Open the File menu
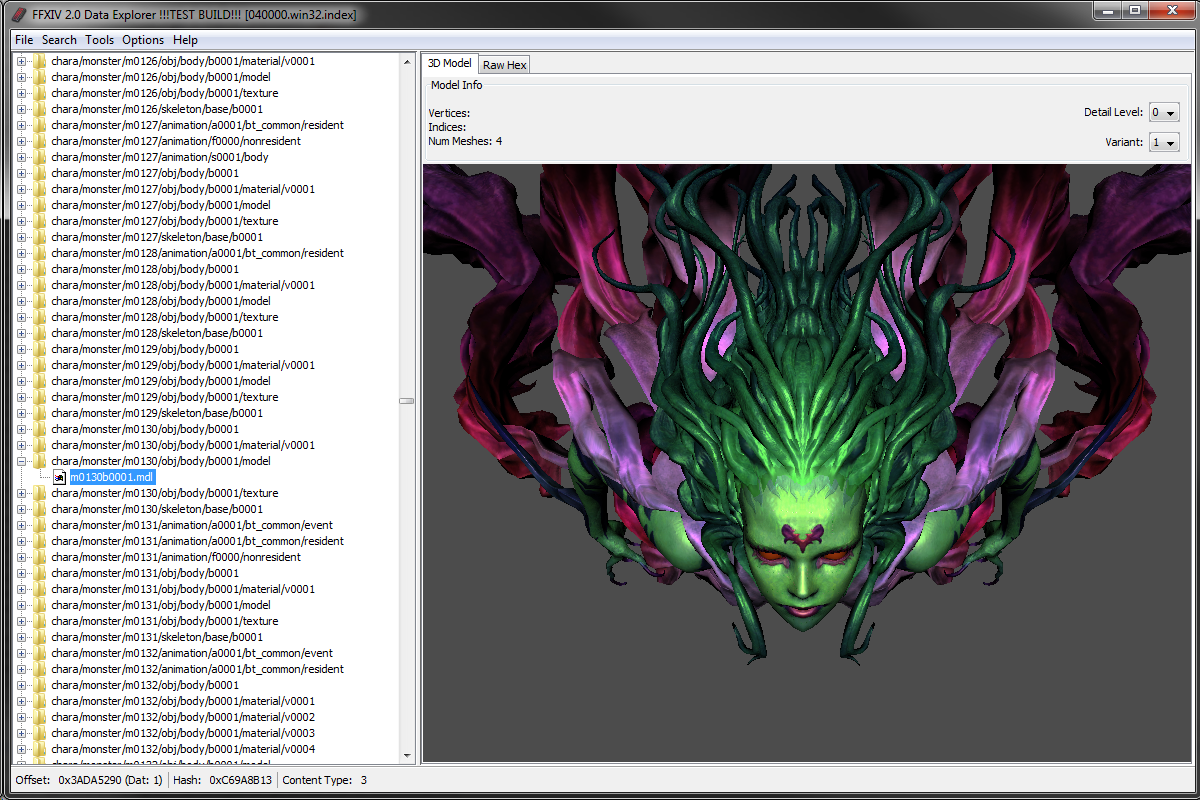 (x=24, y=40)
